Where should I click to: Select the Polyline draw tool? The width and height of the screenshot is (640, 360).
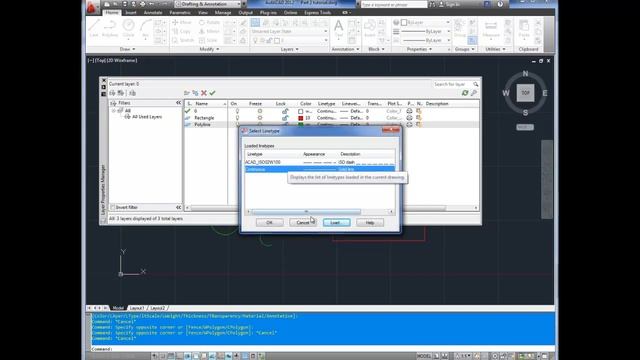[x=110, y=28]
